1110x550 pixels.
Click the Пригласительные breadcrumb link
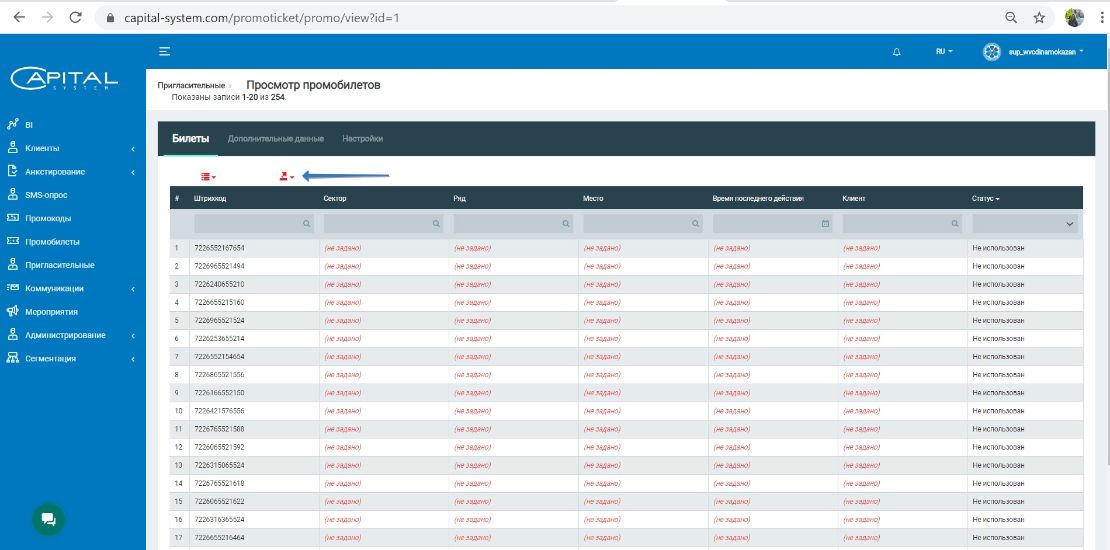tap(191, 86)
